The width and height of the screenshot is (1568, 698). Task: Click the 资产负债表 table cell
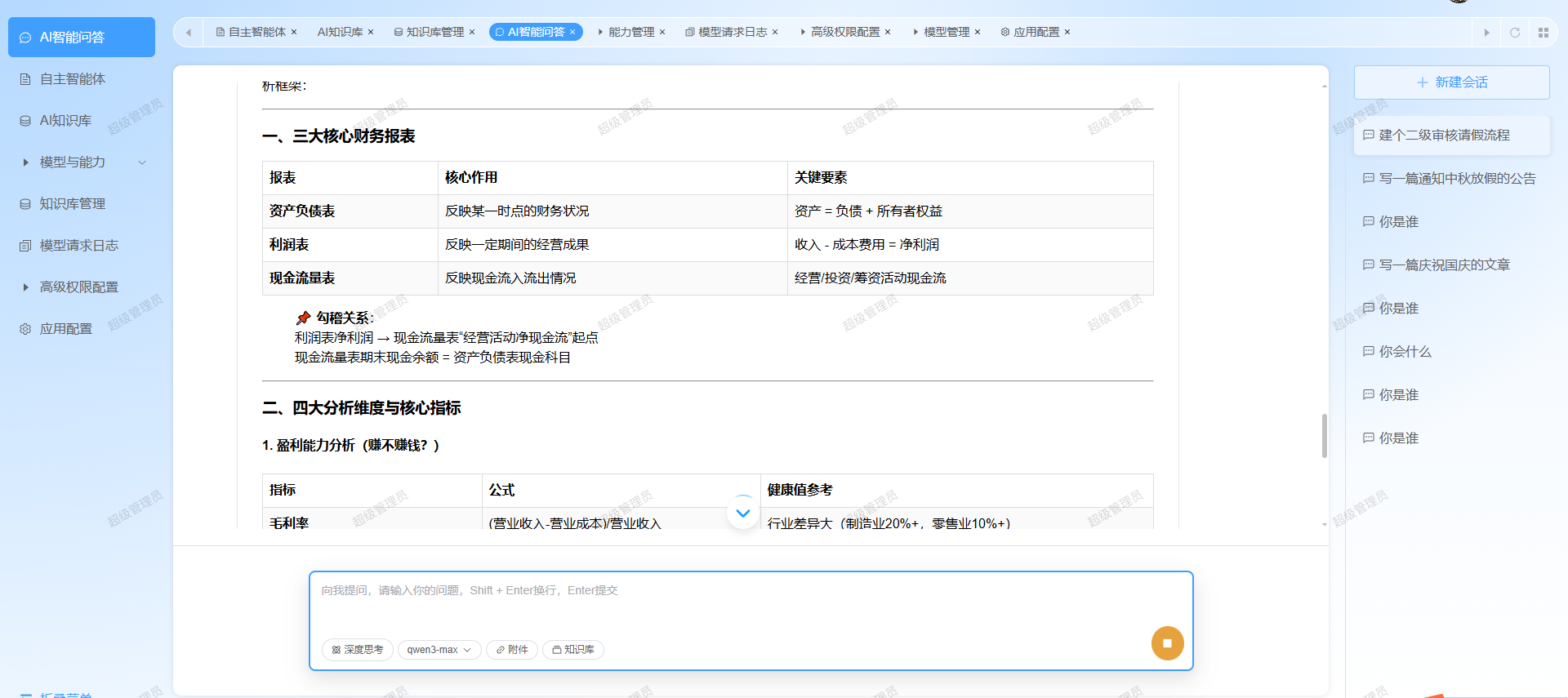pyautogui.click(x=350, y=211)
